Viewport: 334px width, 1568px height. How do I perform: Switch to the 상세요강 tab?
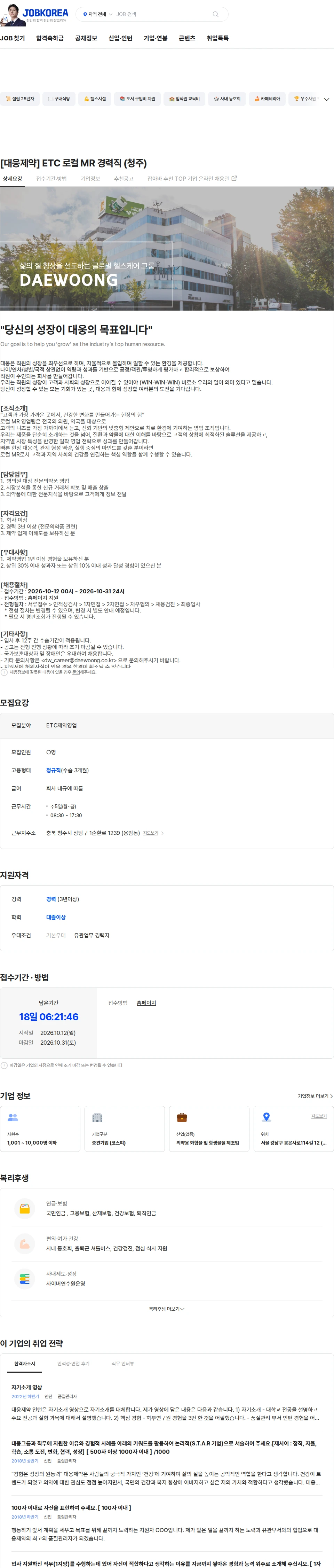[x=12, y=179]
